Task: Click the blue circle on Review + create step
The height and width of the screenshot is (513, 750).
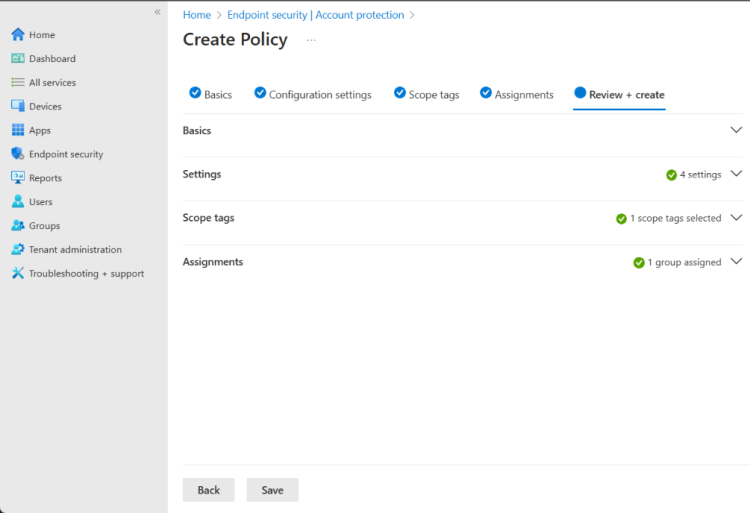Action: click(x=580, y=93)
